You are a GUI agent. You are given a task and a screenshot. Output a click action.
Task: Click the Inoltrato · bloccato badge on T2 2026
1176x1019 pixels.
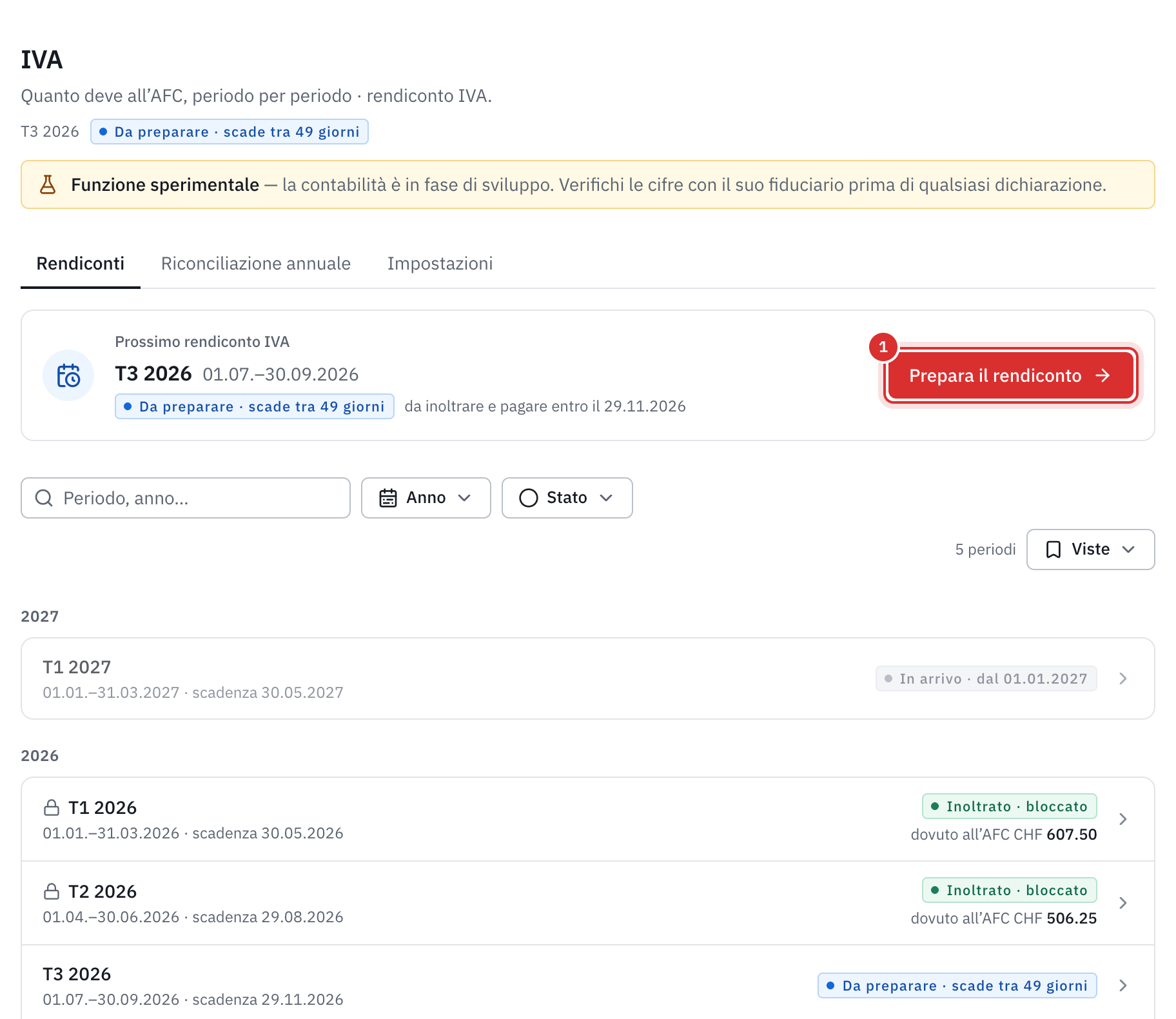(x=1010, y=890)
